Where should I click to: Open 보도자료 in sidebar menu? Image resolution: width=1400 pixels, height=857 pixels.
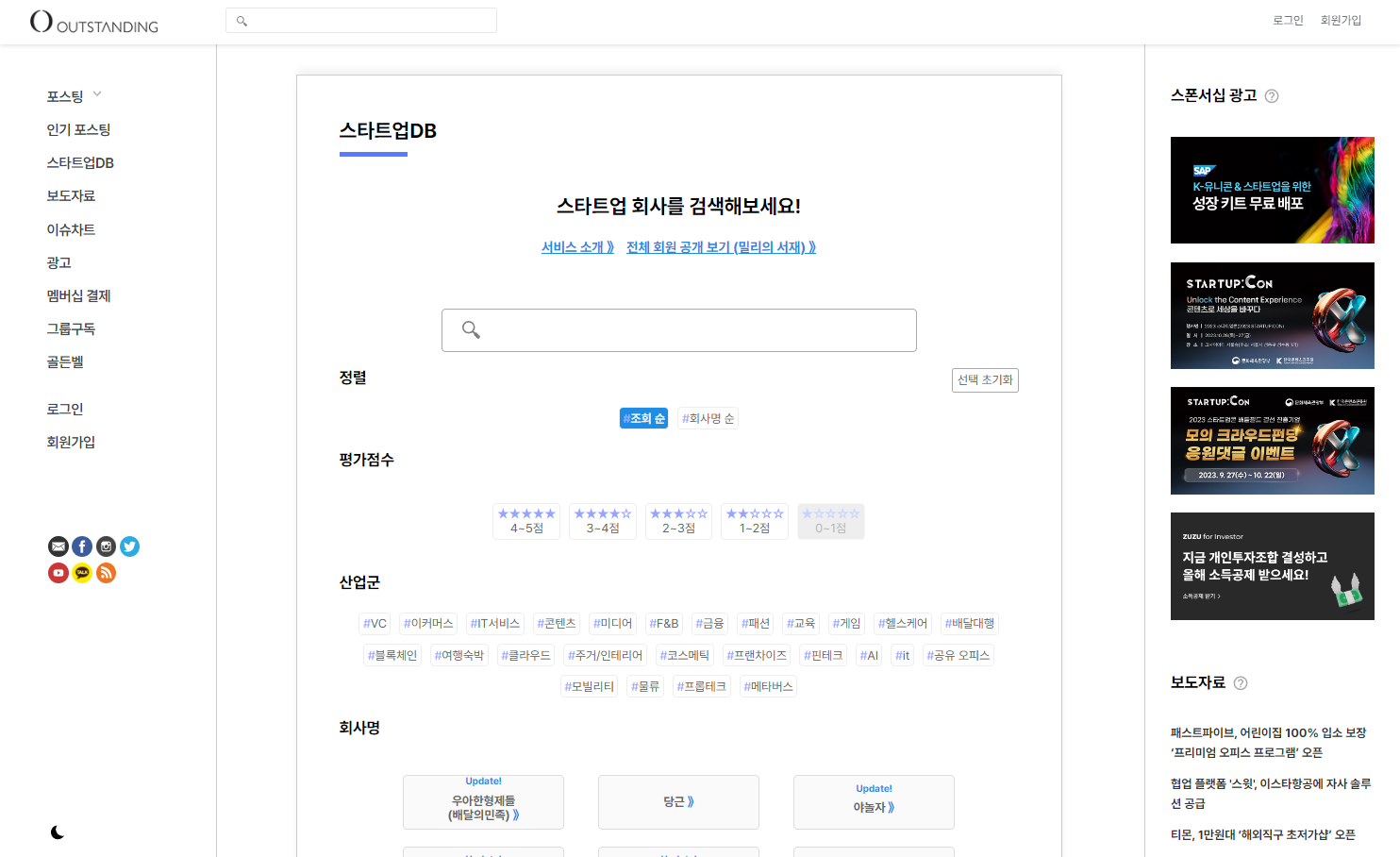point(72,196)
